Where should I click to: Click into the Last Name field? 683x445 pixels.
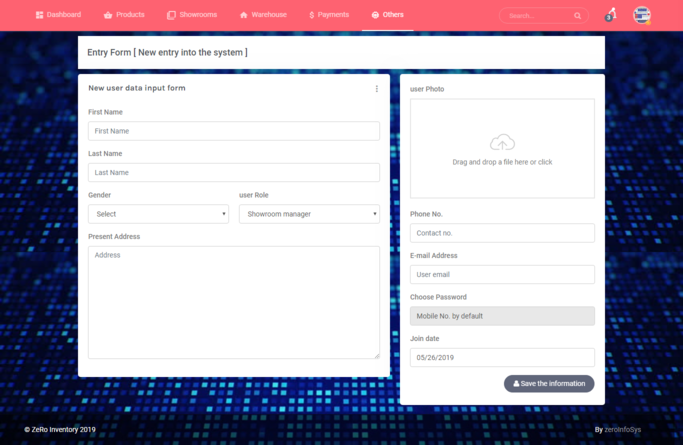click(234, 173)
